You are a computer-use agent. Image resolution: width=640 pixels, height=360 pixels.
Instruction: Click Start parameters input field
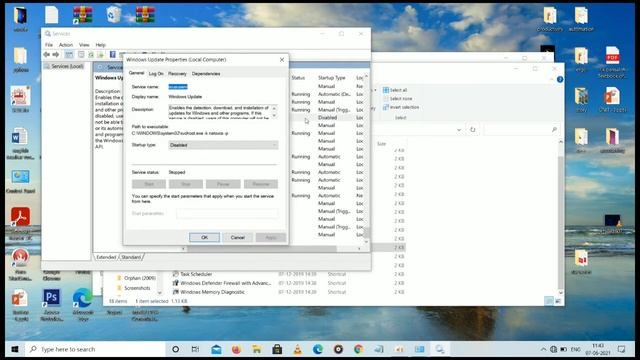[x=227, y=213]
